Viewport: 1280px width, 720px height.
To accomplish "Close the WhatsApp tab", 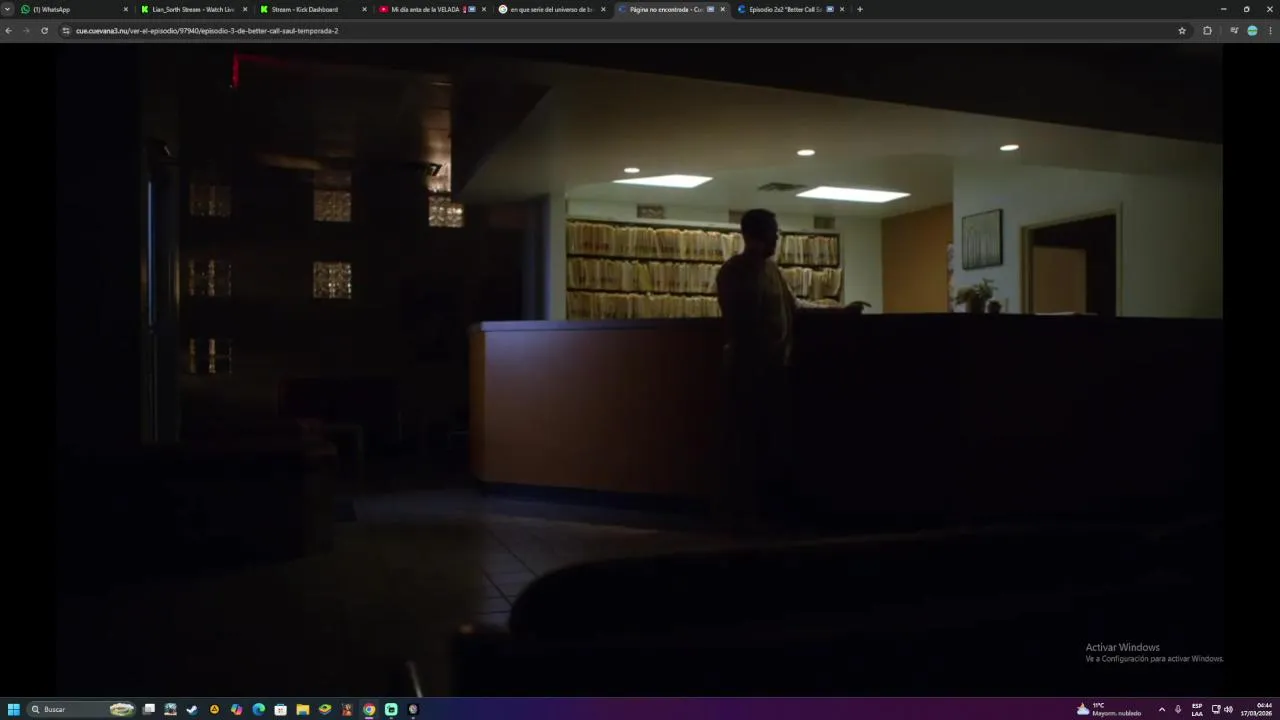I will [126, 9].
